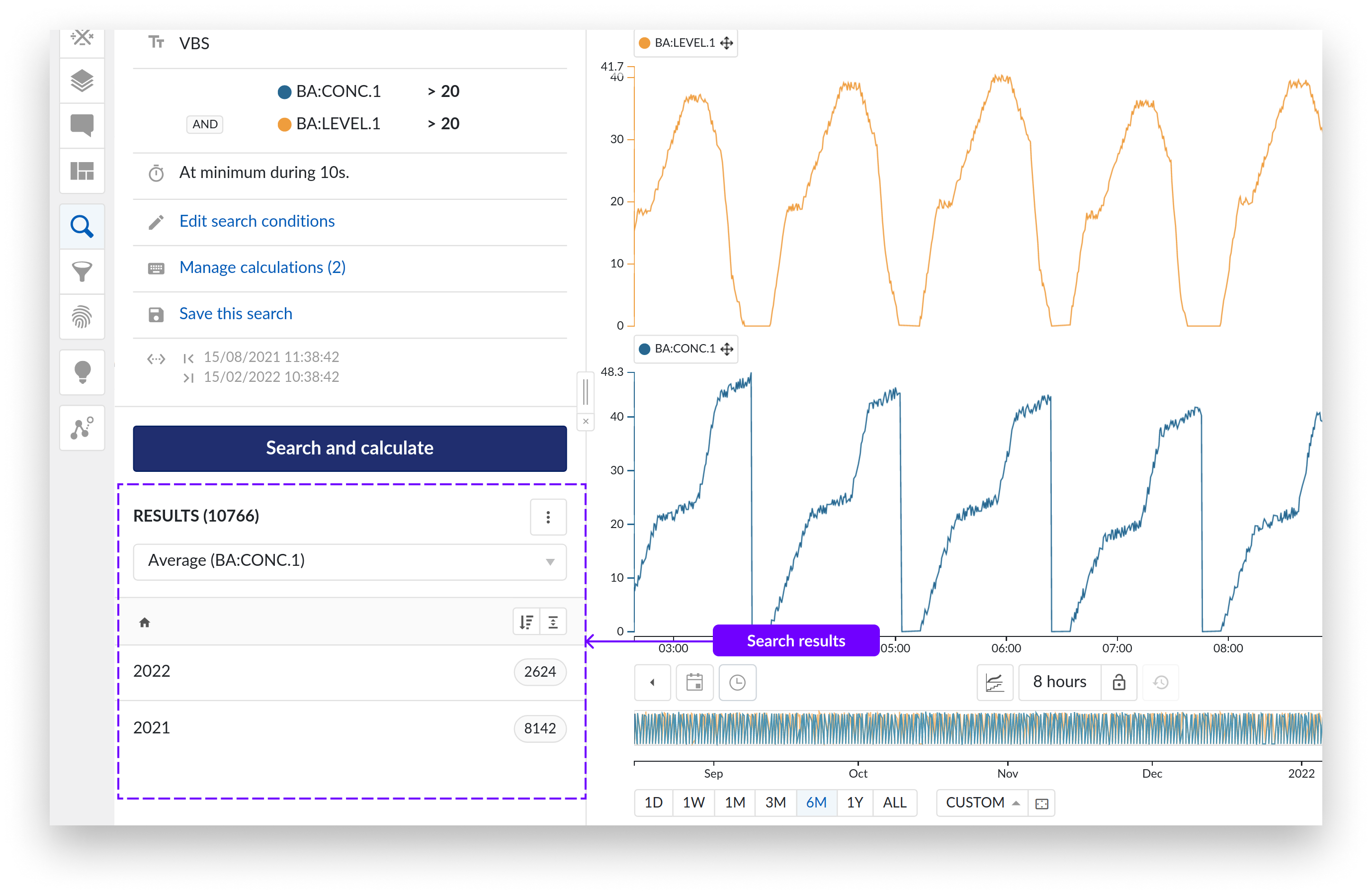Open the layers icon in sidebar

pyautogui.click(x=82, y=81)
